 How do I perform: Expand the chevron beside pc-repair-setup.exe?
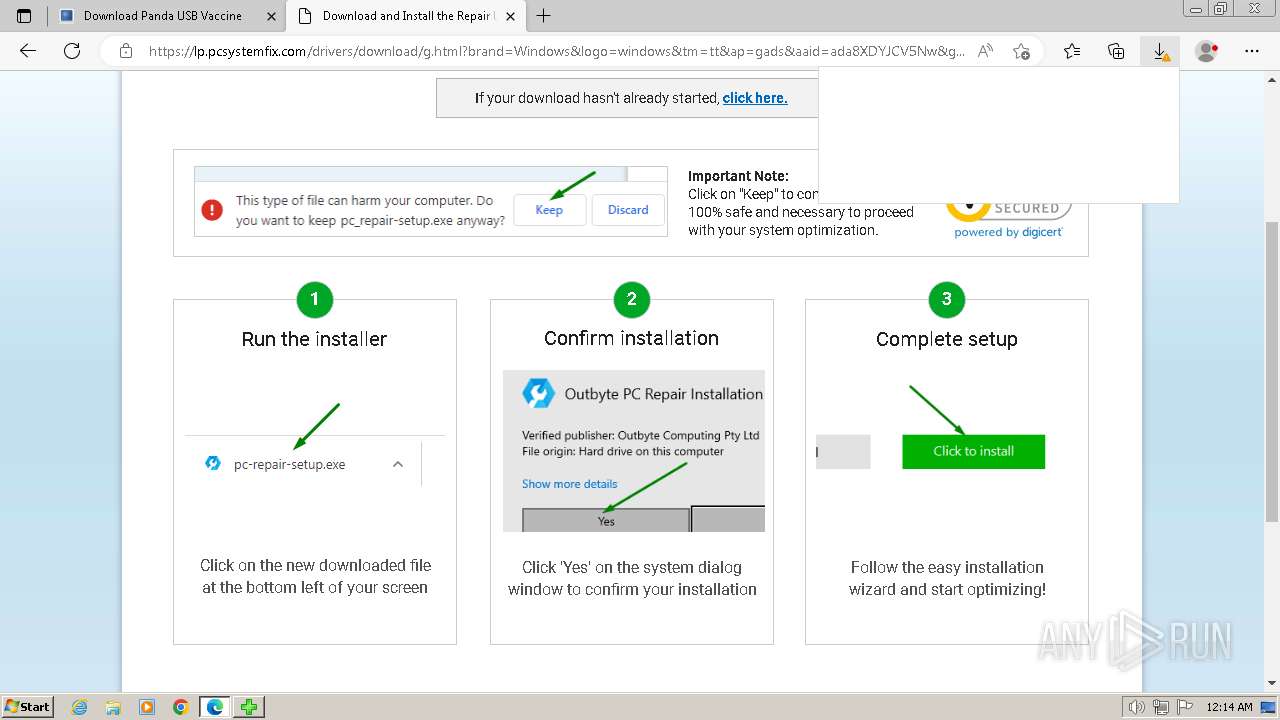(x=398, y=464)
